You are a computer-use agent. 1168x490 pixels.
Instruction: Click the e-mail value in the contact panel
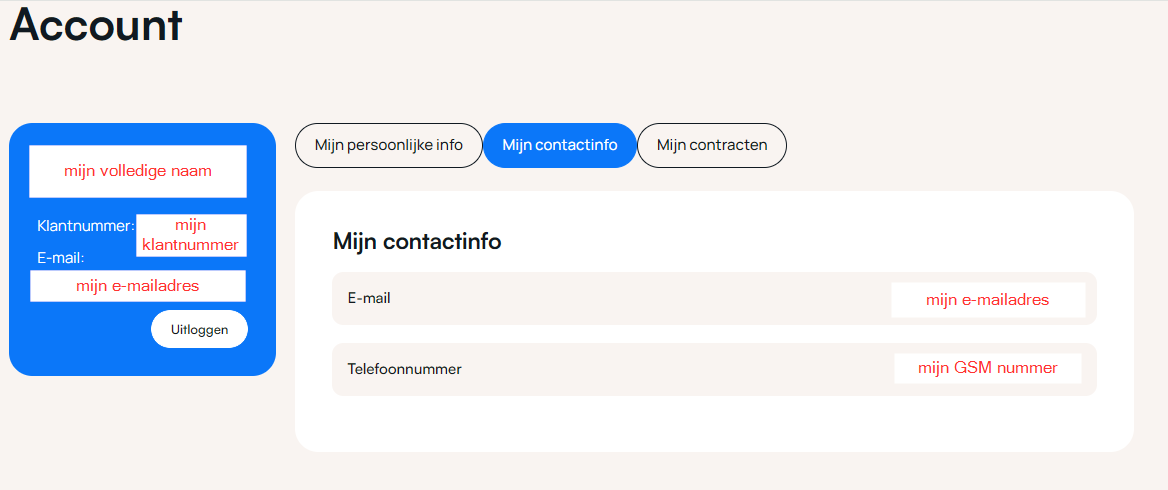[987, 300]
